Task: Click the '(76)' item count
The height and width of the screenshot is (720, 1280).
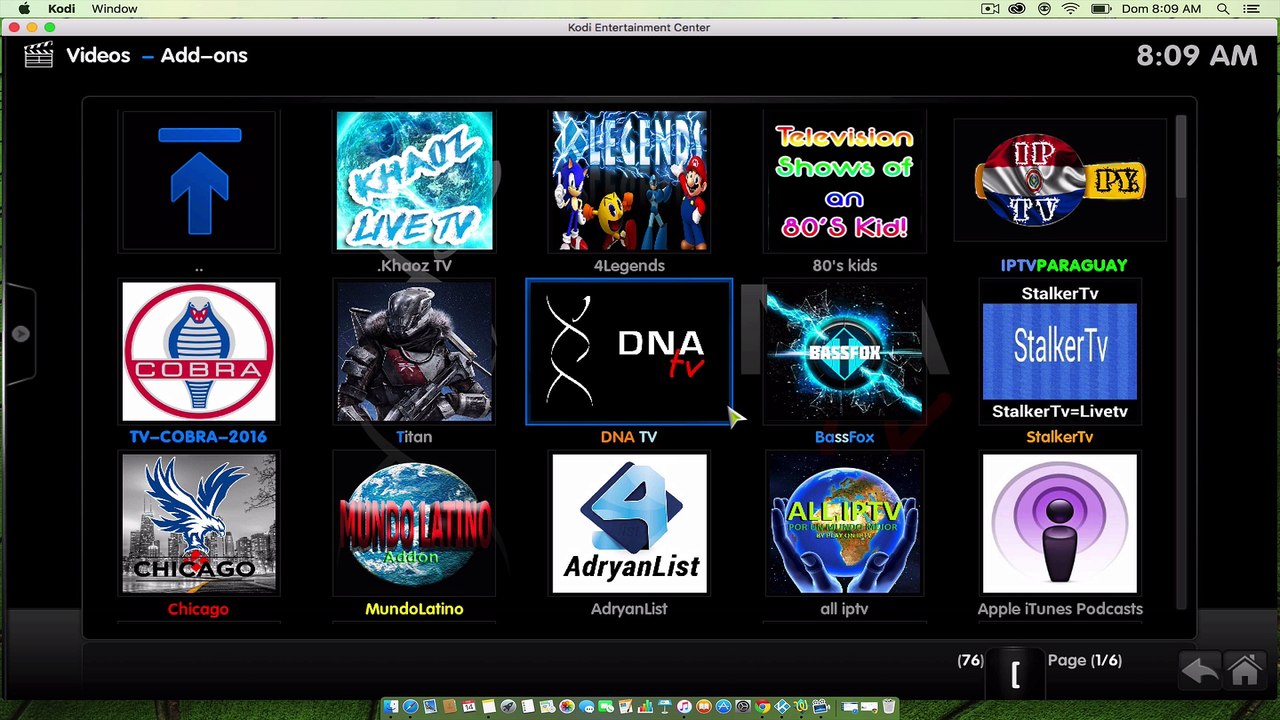Action: click(970, 660)
